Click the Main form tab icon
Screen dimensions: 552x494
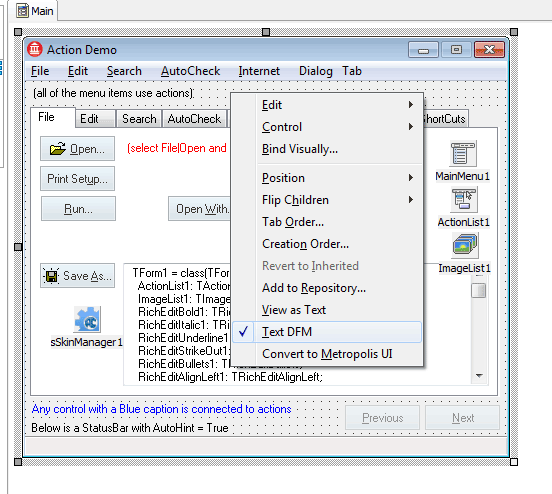click(23, 11)
